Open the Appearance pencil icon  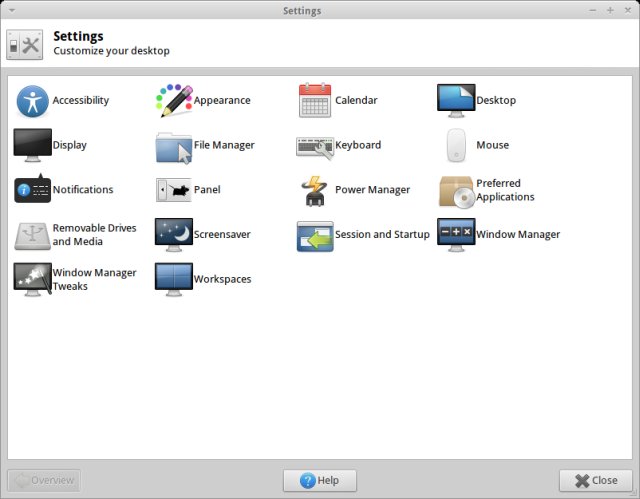click(174, 100)
